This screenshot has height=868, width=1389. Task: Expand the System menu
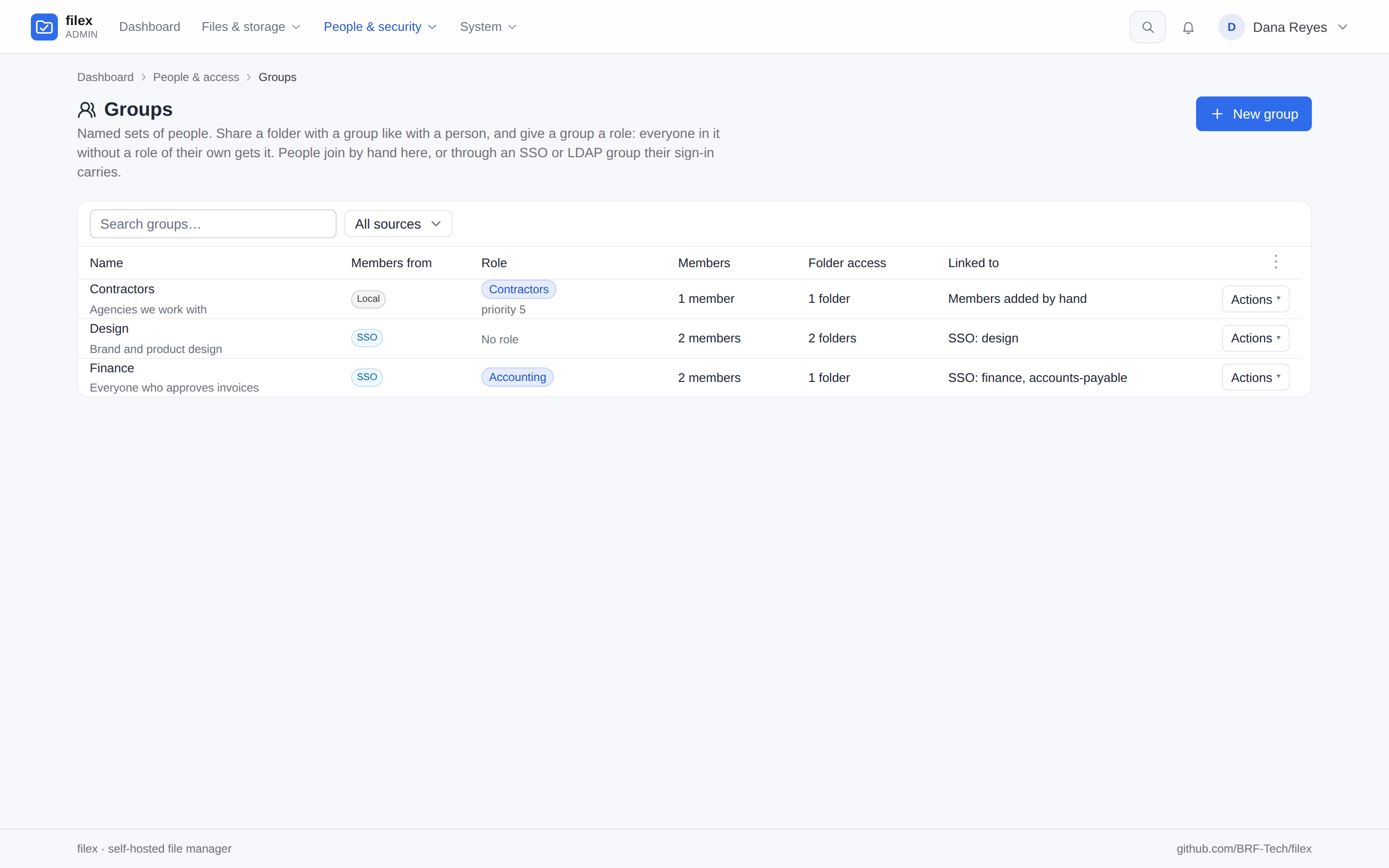pos(489,27)
